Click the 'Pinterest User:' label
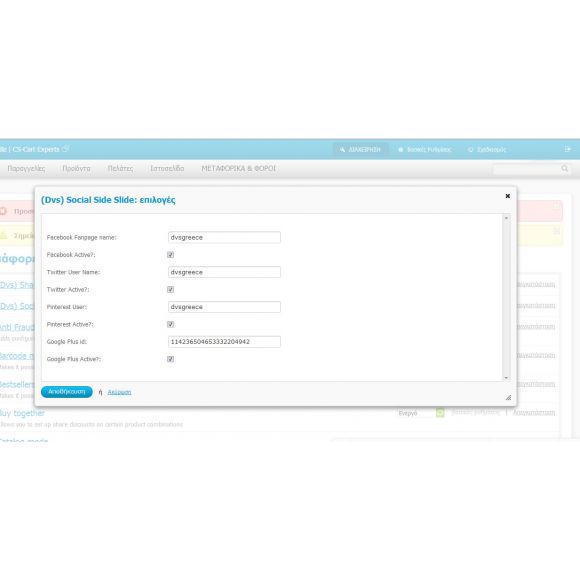580x580 pixels. pos(67,307)
